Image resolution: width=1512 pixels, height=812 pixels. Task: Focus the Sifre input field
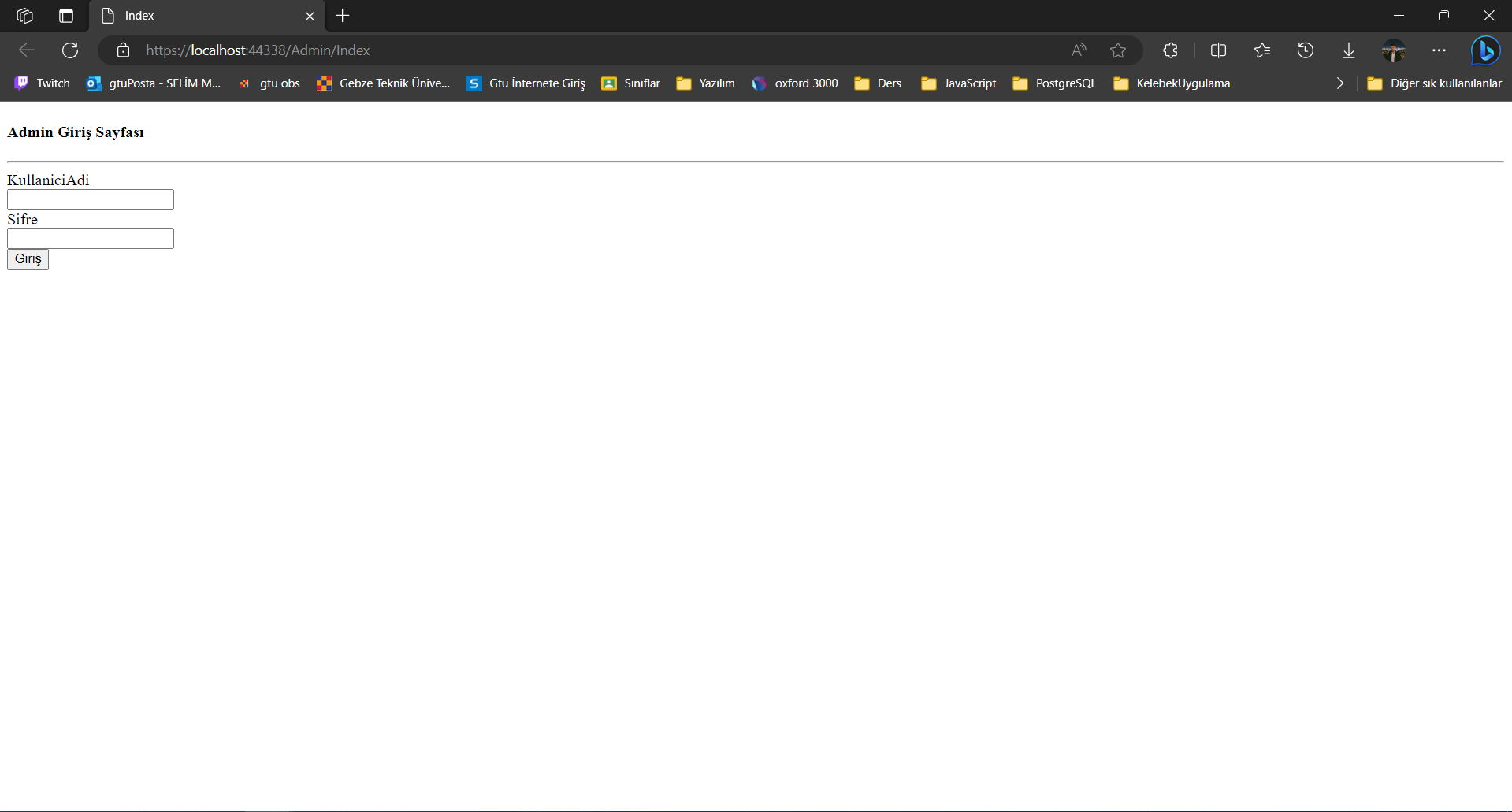point(91,239)
